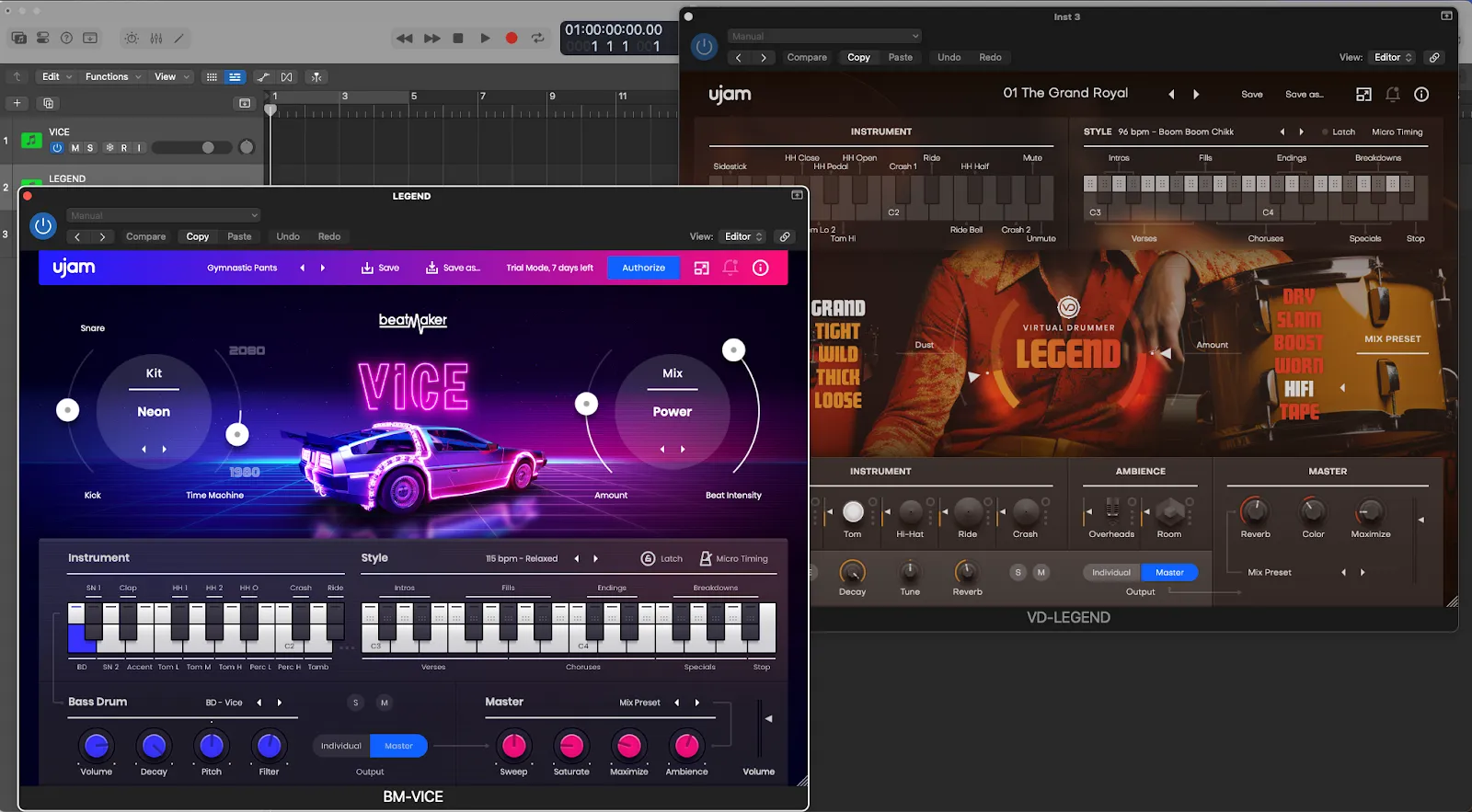1472x812 pixels.
Task: Select Individual output in VD-LEGEND
Action: tap(1111, 572)
